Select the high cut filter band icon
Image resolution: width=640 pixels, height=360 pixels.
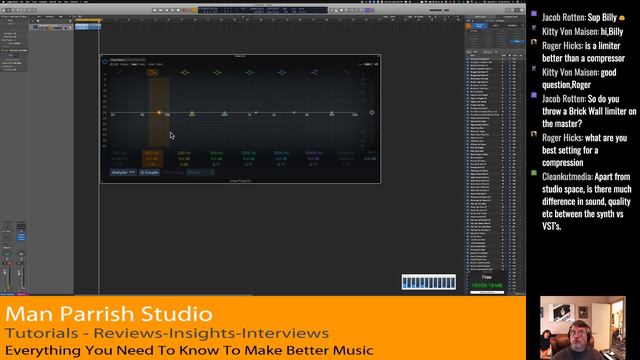coord(346,72)
